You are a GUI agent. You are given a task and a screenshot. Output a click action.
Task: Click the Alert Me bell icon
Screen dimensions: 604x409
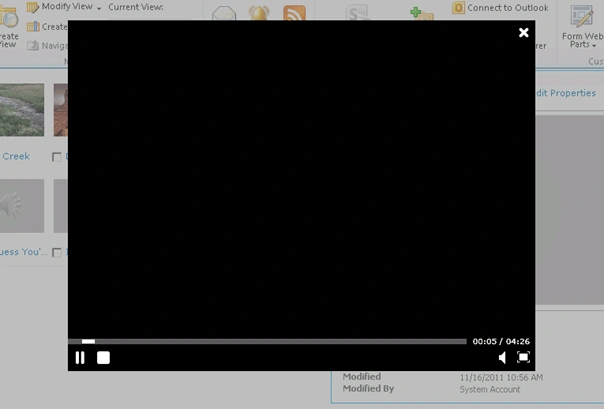pyautogui.click(x=259, y=13)
